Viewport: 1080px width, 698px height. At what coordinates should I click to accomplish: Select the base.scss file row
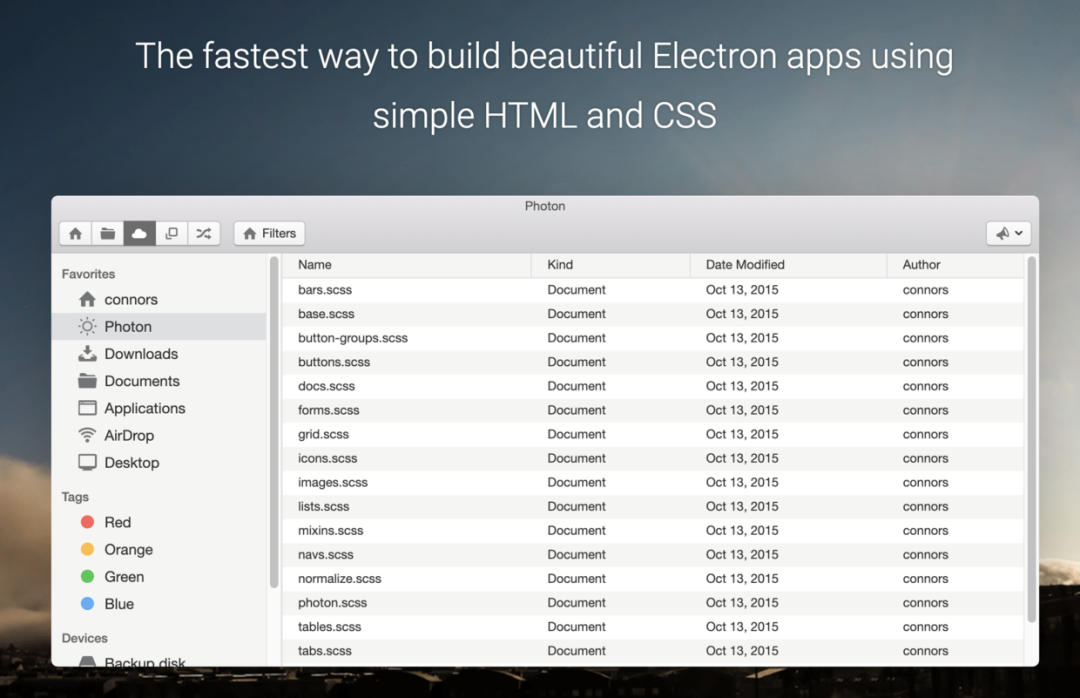tap(652, 314)
